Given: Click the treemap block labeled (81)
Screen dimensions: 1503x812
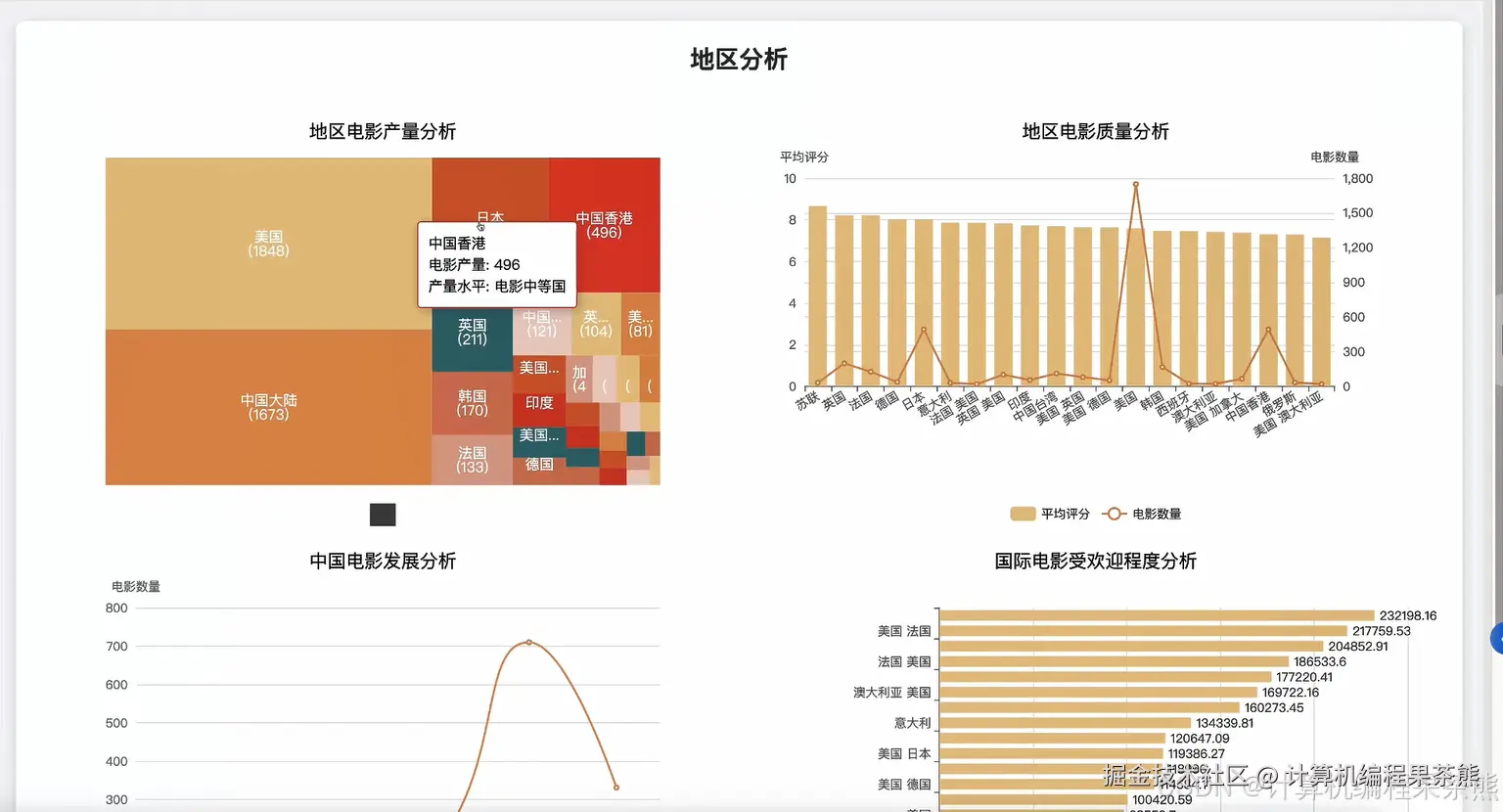Looking at the screenshot, I should click(641, 324).
